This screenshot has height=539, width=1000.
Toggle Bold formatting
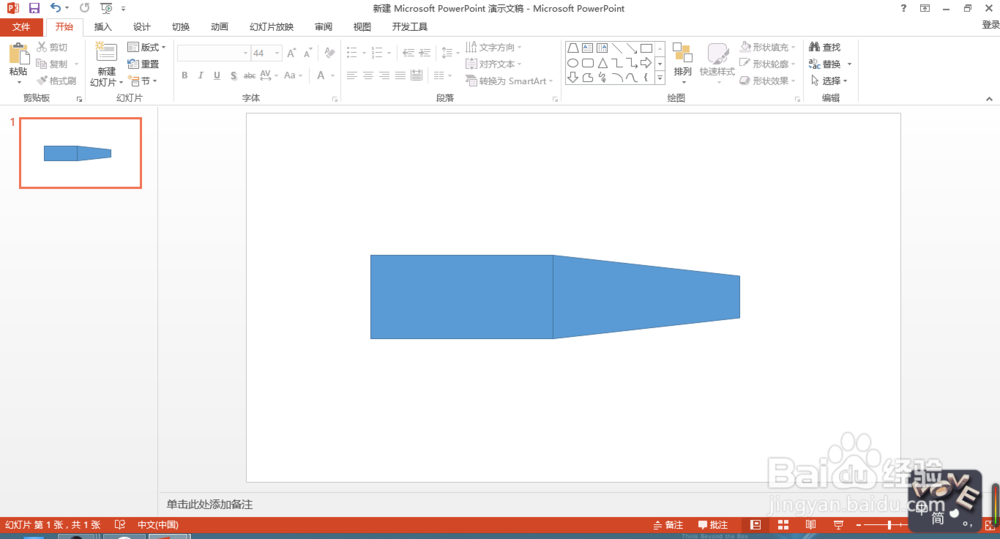[x=184, y=75]
